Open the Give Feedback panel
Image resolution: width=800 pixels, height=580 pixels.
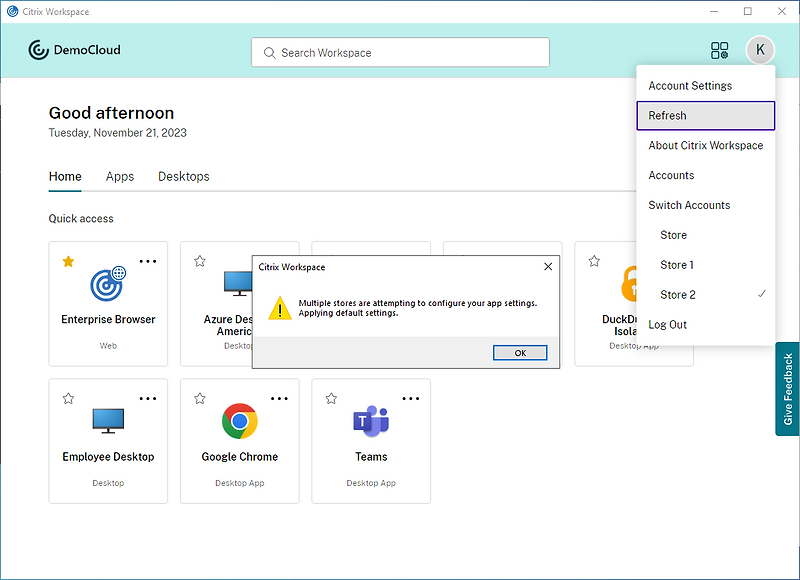[x=786, y=388]
